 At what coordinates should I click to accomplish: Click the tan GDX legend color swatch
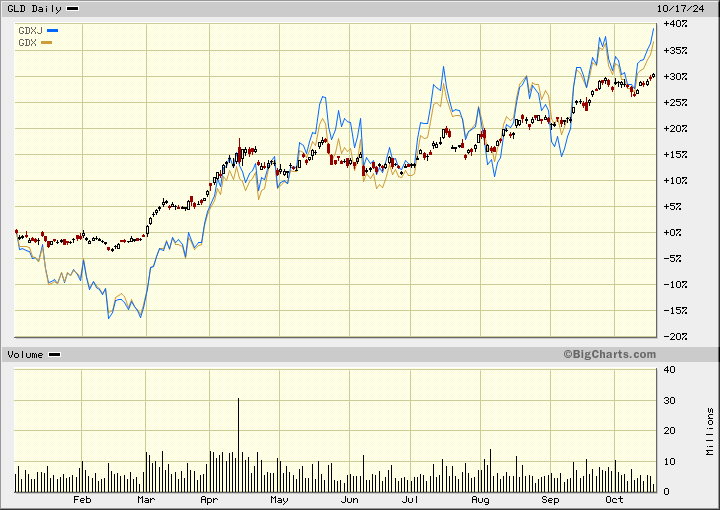[x=46, y=43]
